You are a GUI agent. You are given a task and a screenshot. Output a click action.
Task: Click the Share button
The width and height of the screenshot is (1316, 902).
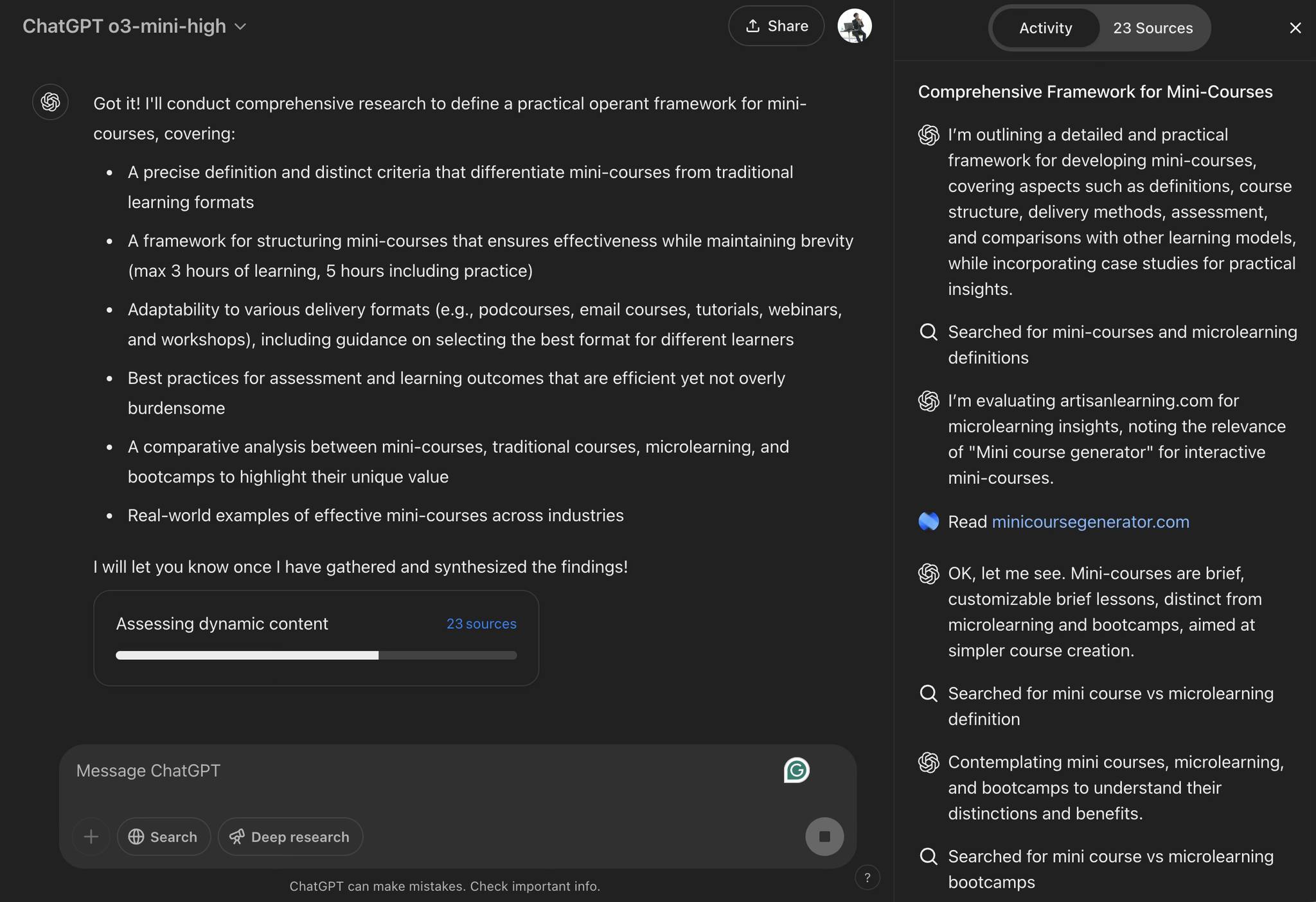pos(776,26)
